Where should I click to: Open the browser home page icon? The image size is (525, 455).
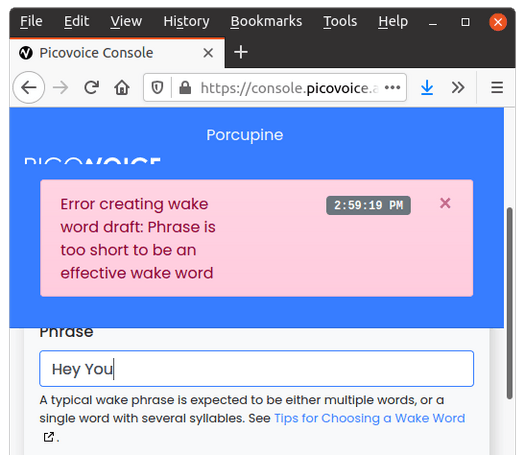[122, 88]
